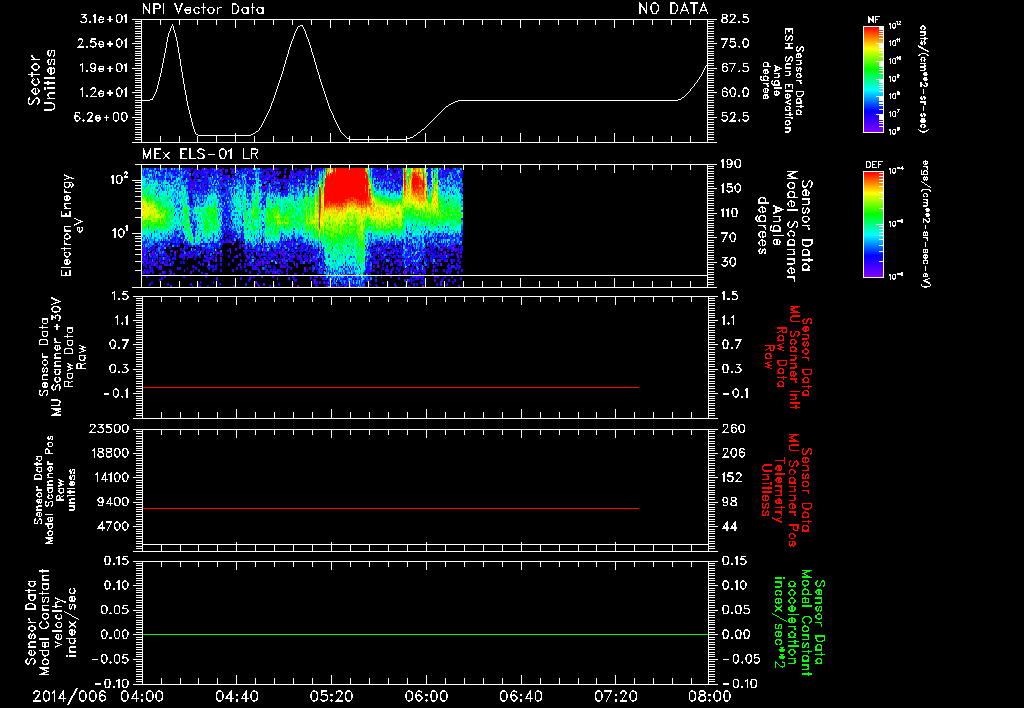Click the Sector Unitless axis label
This screenshot has width=1024, height=708.
click(x=42, y=80)
